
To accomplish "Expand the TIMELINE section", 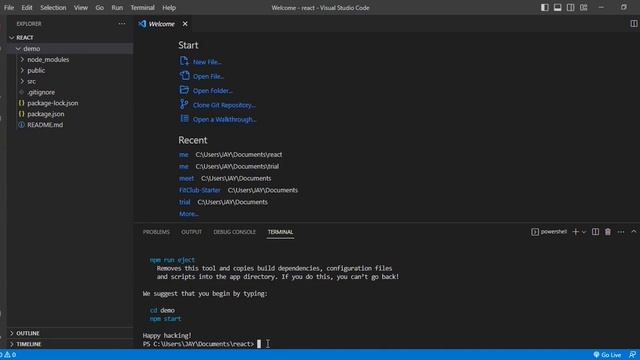I will [x=29, y=344].
